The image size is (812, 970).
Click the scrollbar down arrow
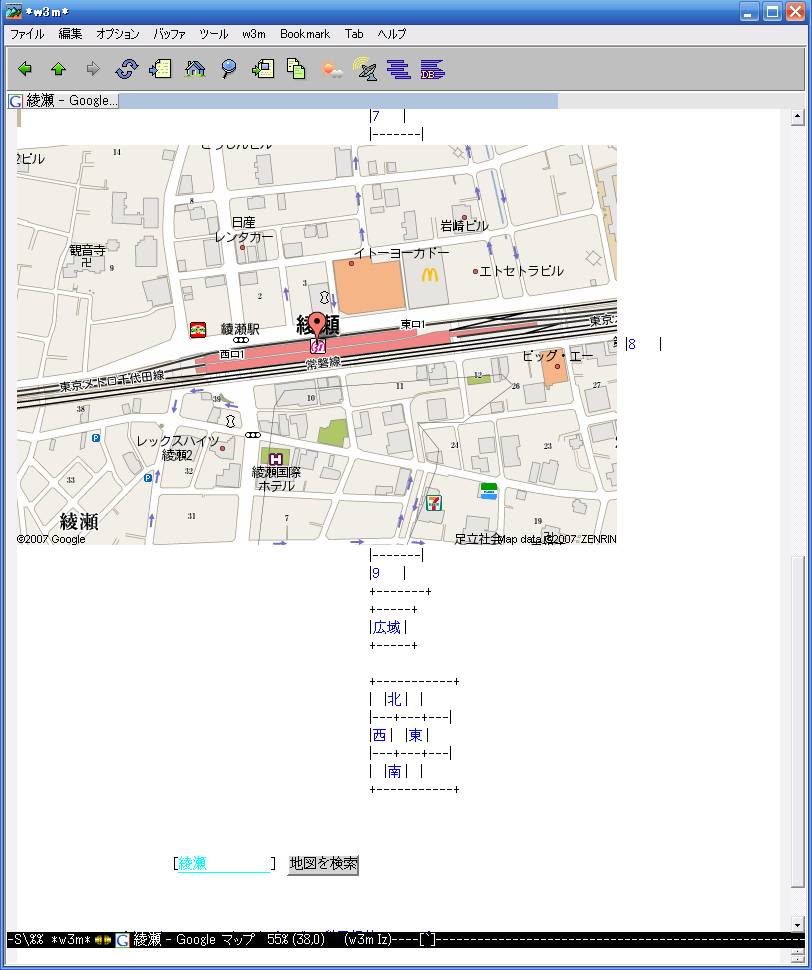(797, 925)
